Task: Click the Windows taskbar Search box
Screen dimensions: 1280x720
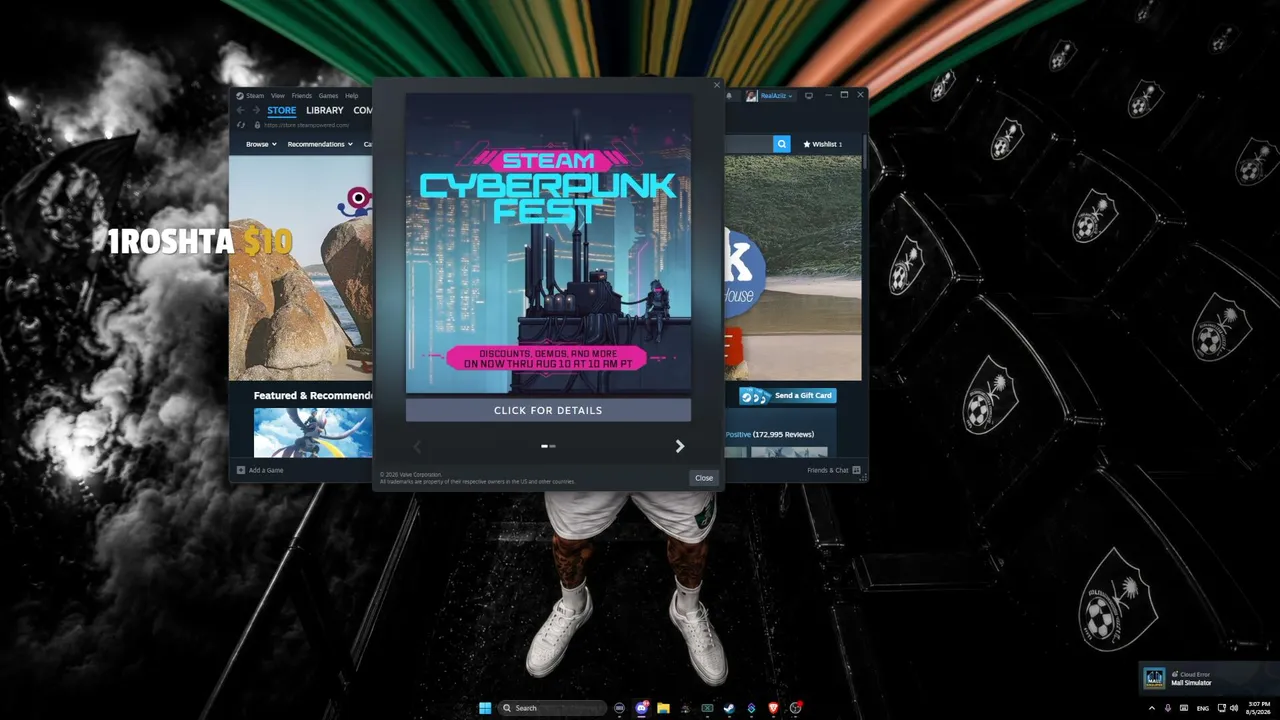Action: point(554,708)
